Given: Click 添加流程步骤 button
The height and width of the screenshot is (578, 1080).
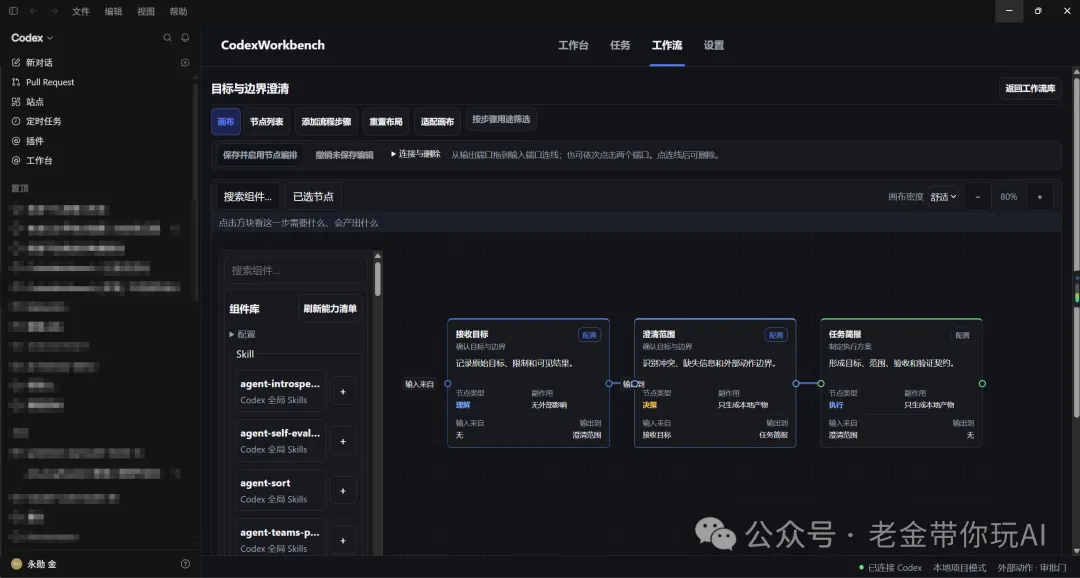Looking at the screenshot, I should pos(326,121).
